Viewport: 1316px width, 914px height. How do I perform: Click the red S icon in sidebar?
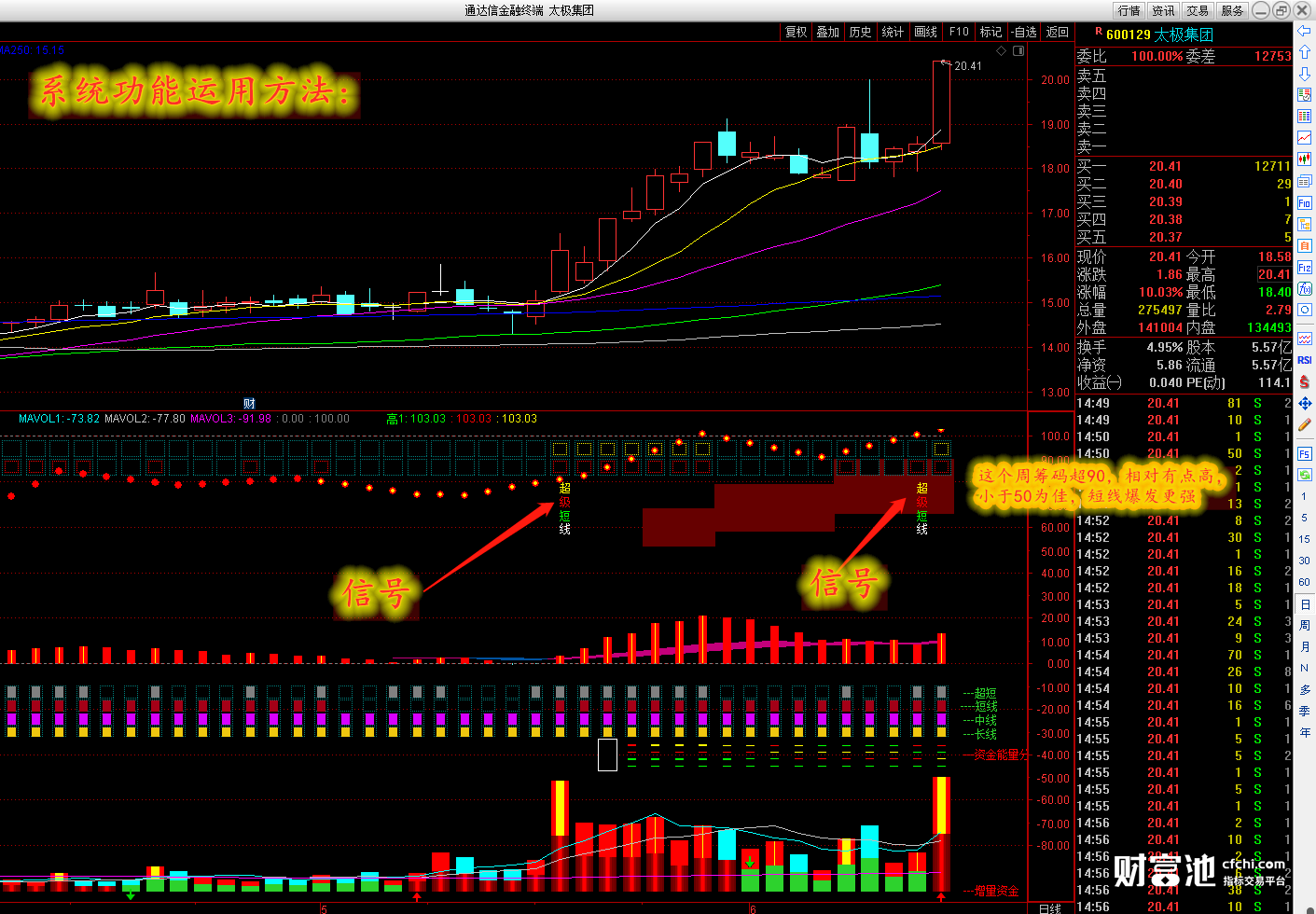(x=1305, y=381)
